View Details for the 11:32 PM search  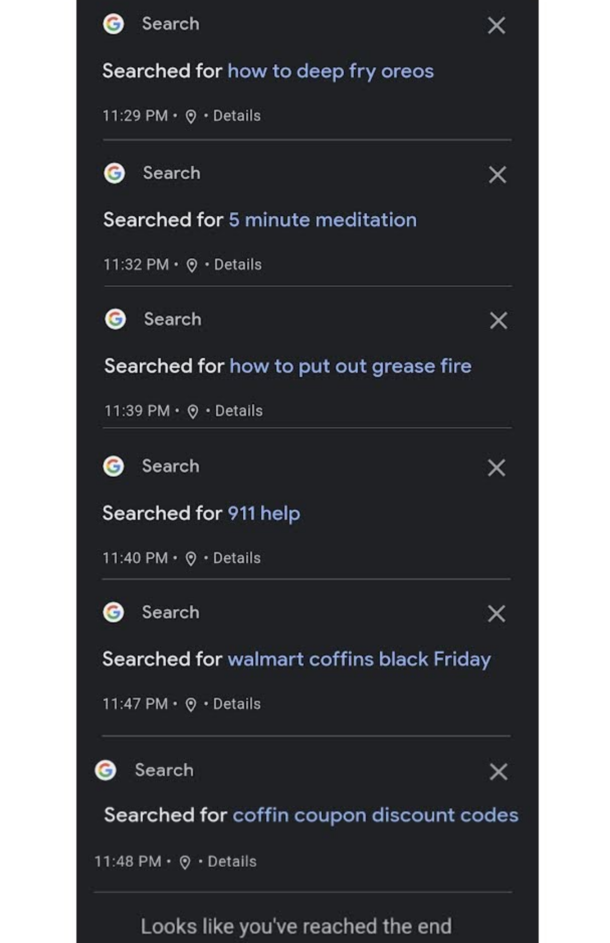[x=238, y=264]
